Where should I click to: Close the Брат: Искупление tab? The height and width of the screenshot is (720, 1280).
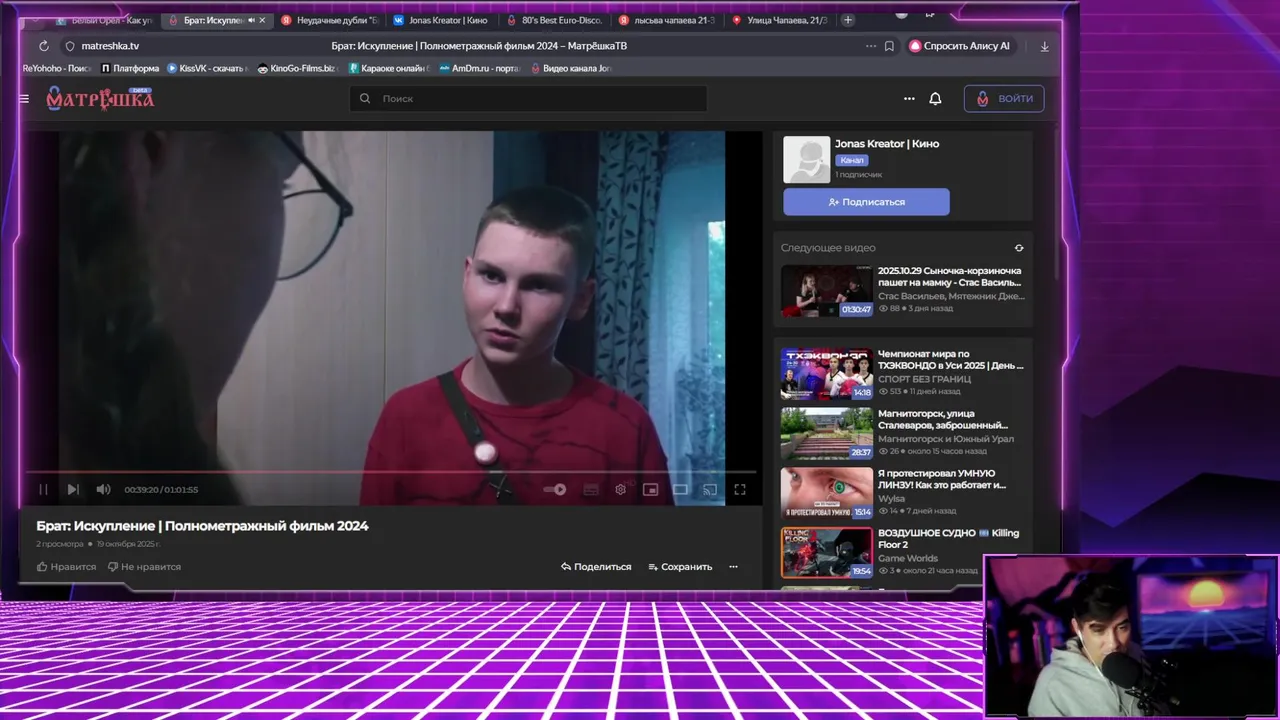262,20
